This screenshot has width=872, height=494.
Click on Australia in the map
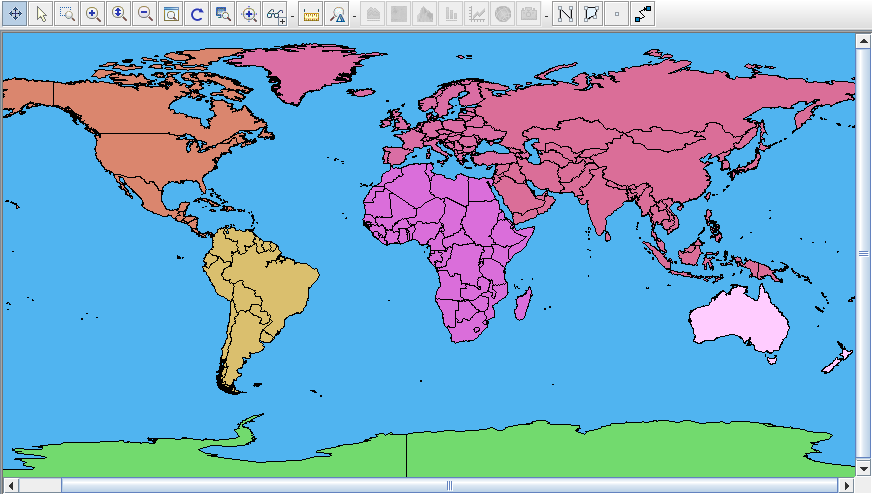click(x=738, y=322)
